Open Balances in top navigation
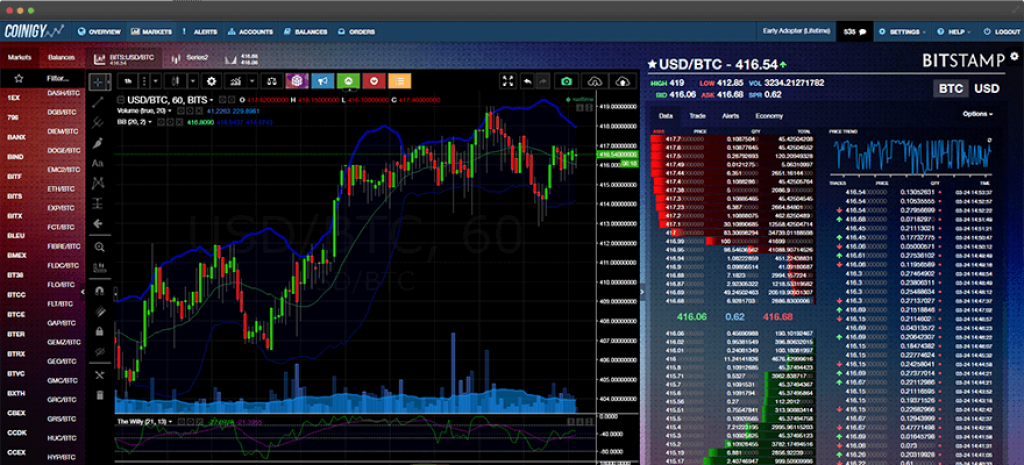The width and height of the screenshot is (1024, 465). pyautogui.click(x=306, y=31)
